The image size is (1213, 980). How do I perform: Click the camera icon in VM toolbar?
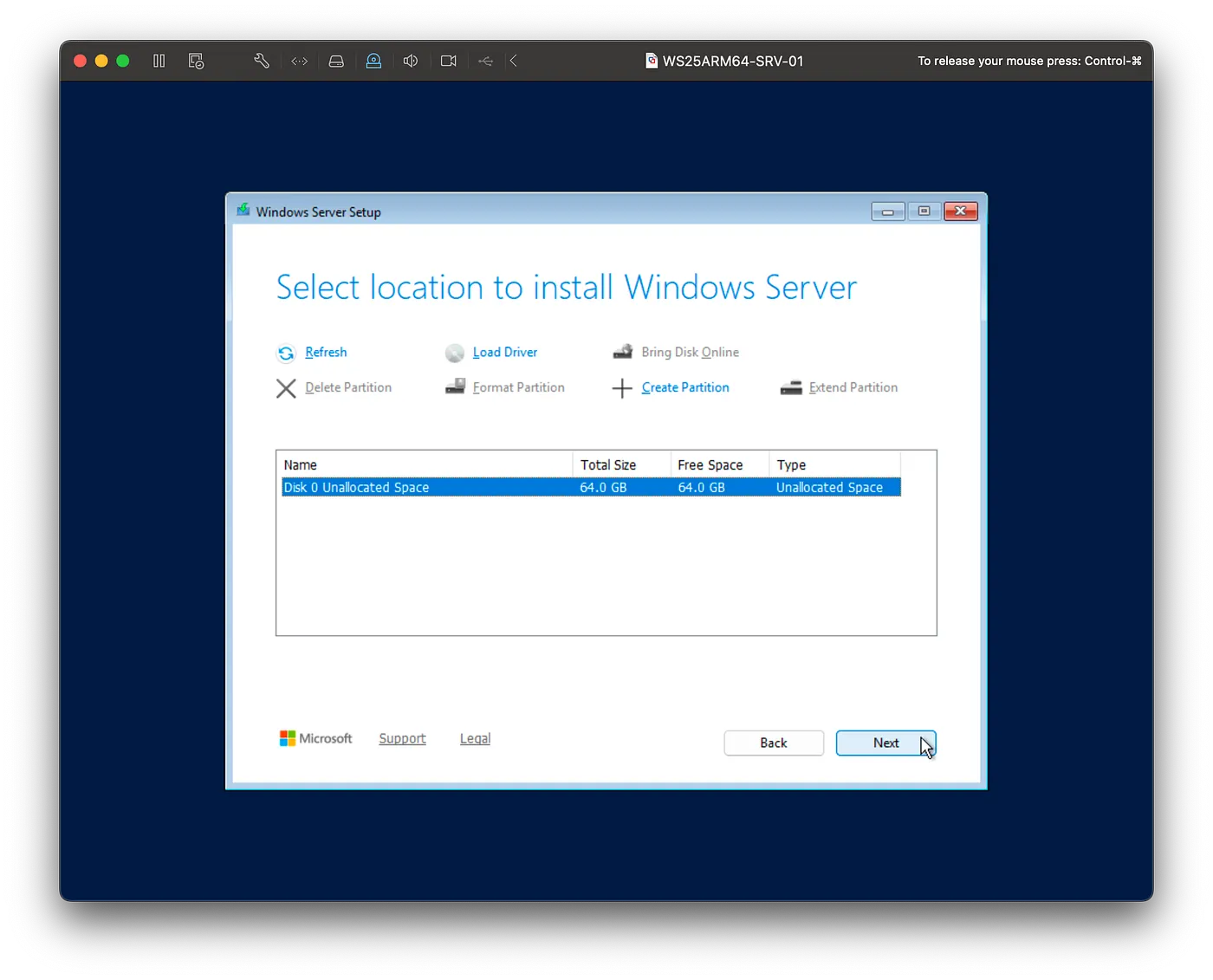[448, 61]
